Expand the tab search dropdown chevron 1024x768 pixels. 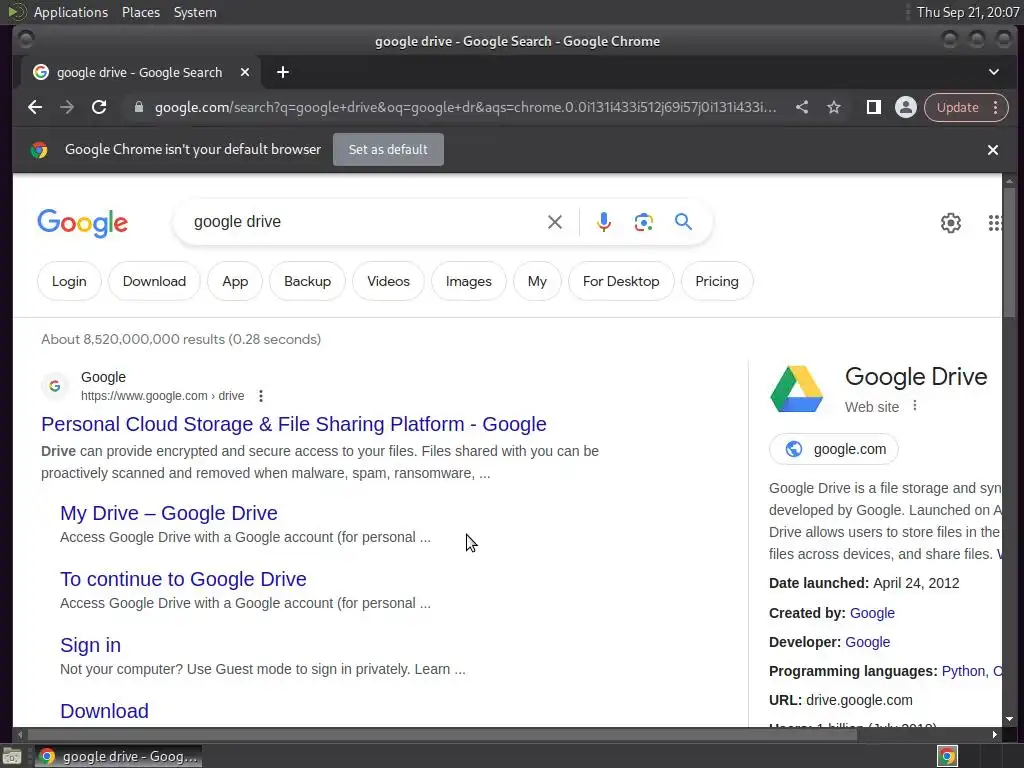[x=993, y=72]
